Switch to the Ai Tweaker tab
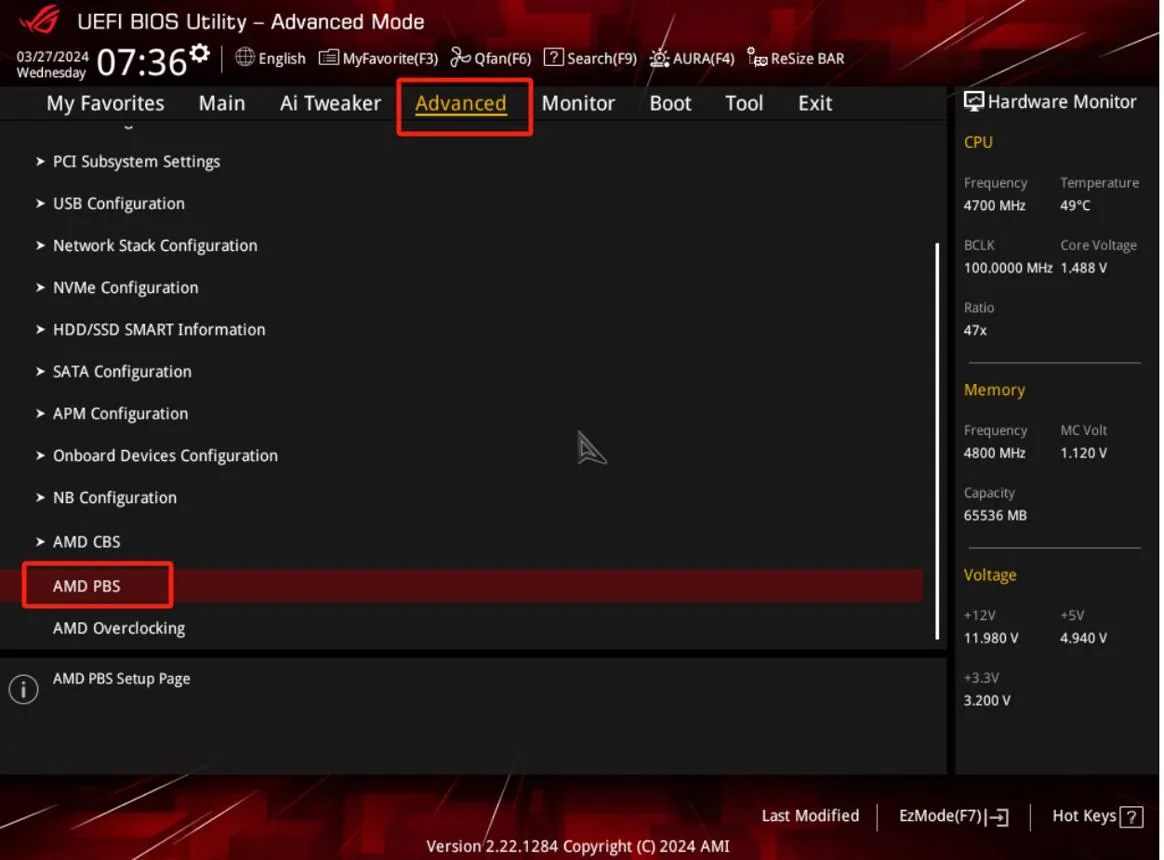Viewport: 1164px width, 860px height. pyautogui.click(x=330, y=103)
